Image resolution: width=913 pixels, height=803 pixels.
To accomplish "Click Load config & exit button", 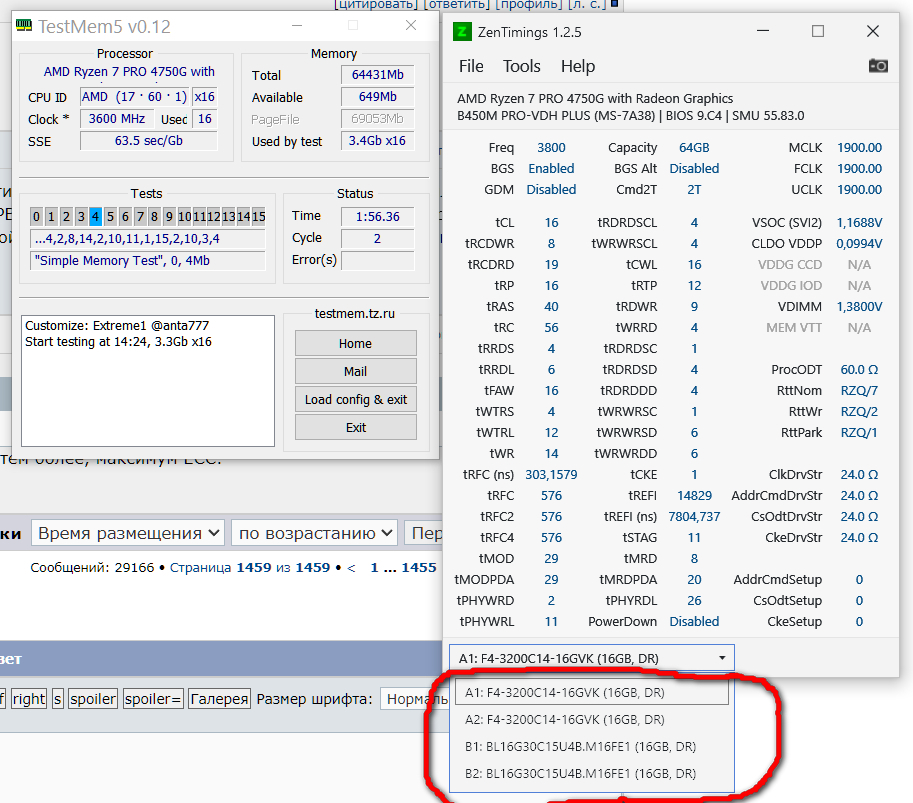I will 355,399.
